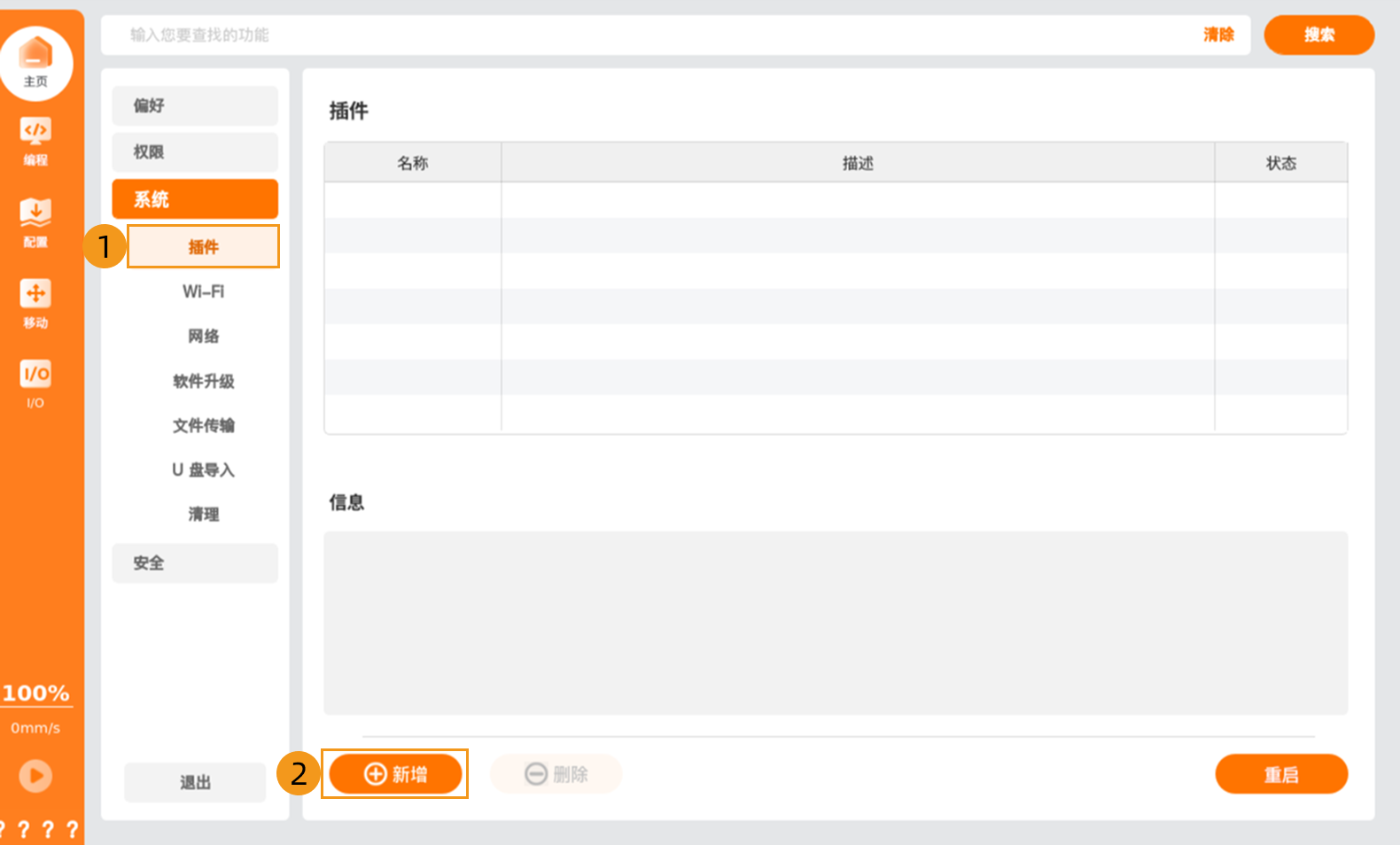Image resolution: width=1400 pixels, height=845 pixels.
Task: Click the play button in sidebar
Action: (35, 776)
